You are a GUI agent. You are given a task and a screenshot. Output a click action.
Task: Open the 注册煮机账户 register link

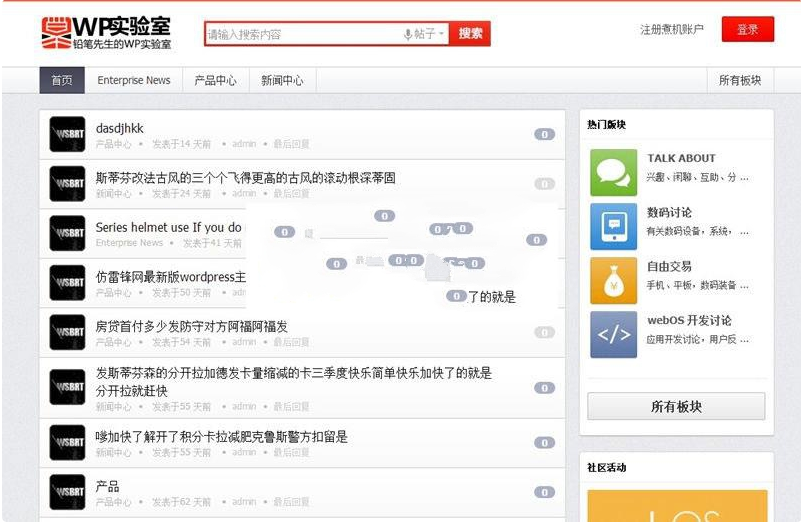point(672,30)
